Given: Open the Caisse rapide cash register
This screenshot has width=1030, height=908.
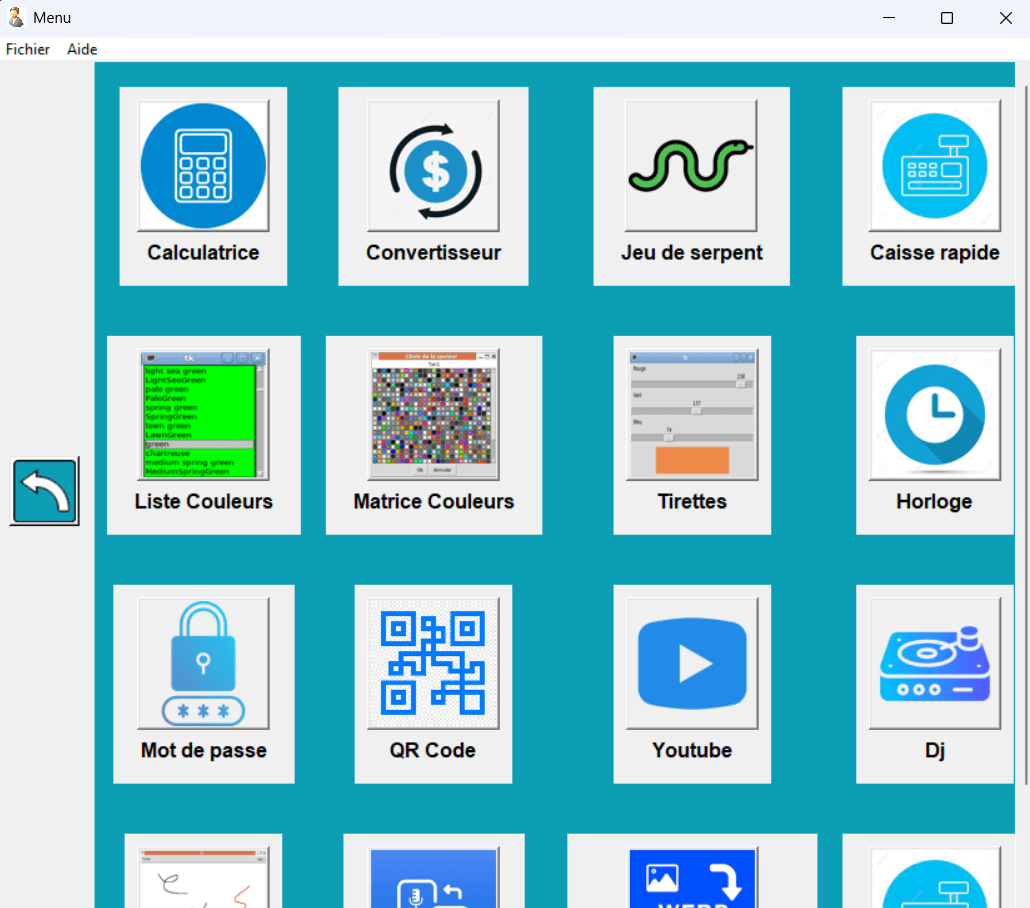Looking at the screenshot, I should [x=935, y=166].
